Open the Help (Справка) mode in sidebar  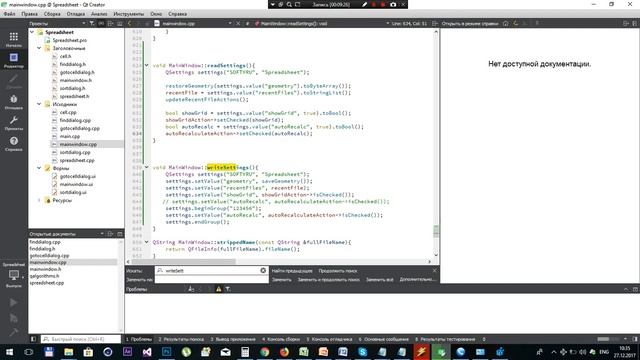pyautogui.click(x=13, y=144)
